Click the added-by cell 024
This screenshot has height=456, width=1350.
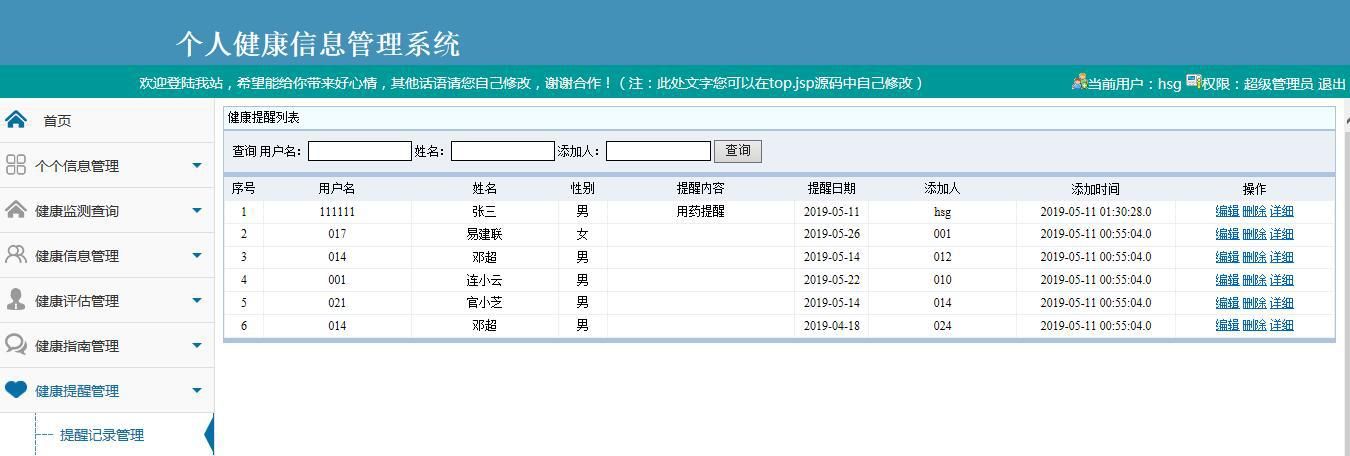pos(942,325)
